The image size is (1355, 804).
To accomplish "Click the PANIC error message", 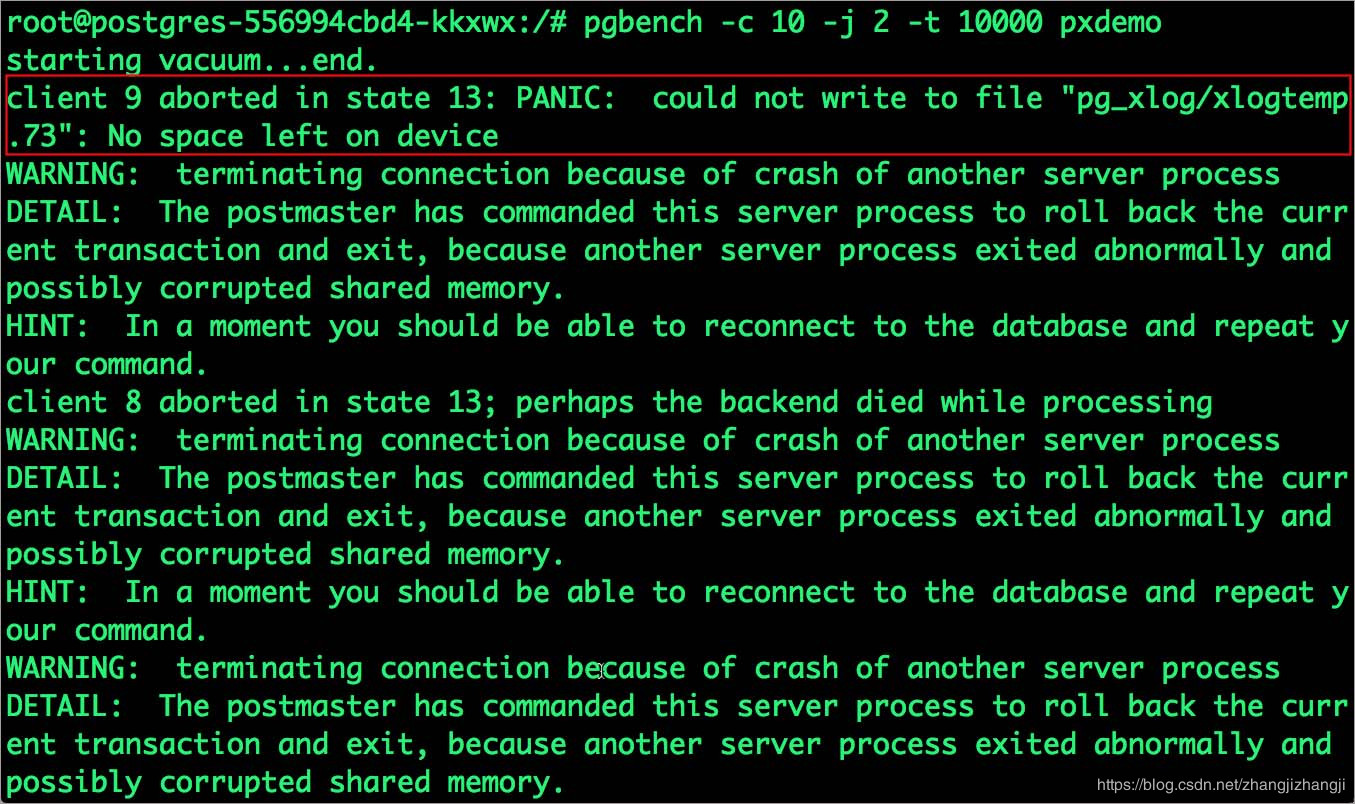I will click(678, 117).
